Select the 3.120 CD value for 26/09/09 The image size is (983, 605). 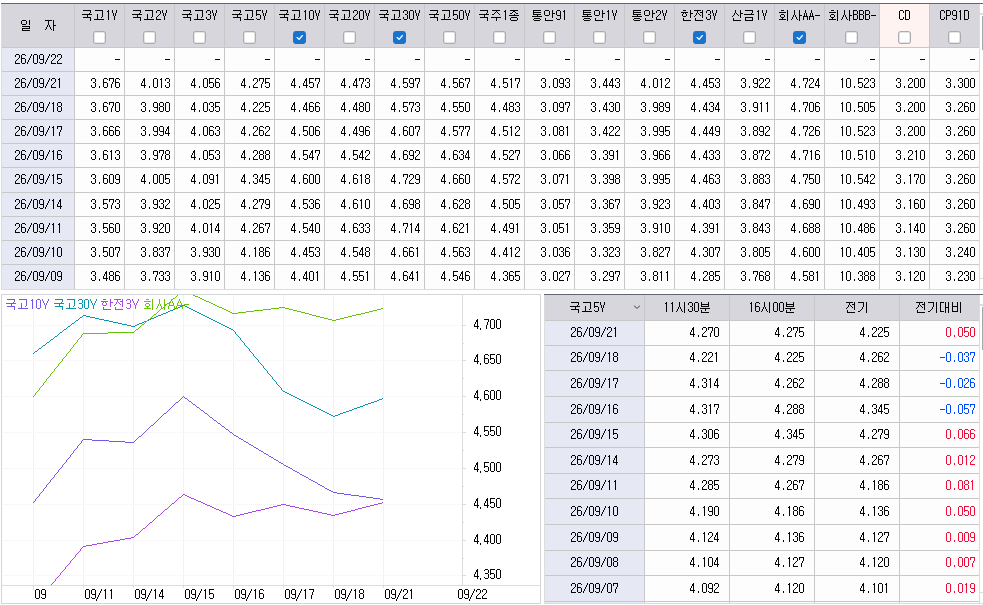point(910,276)
